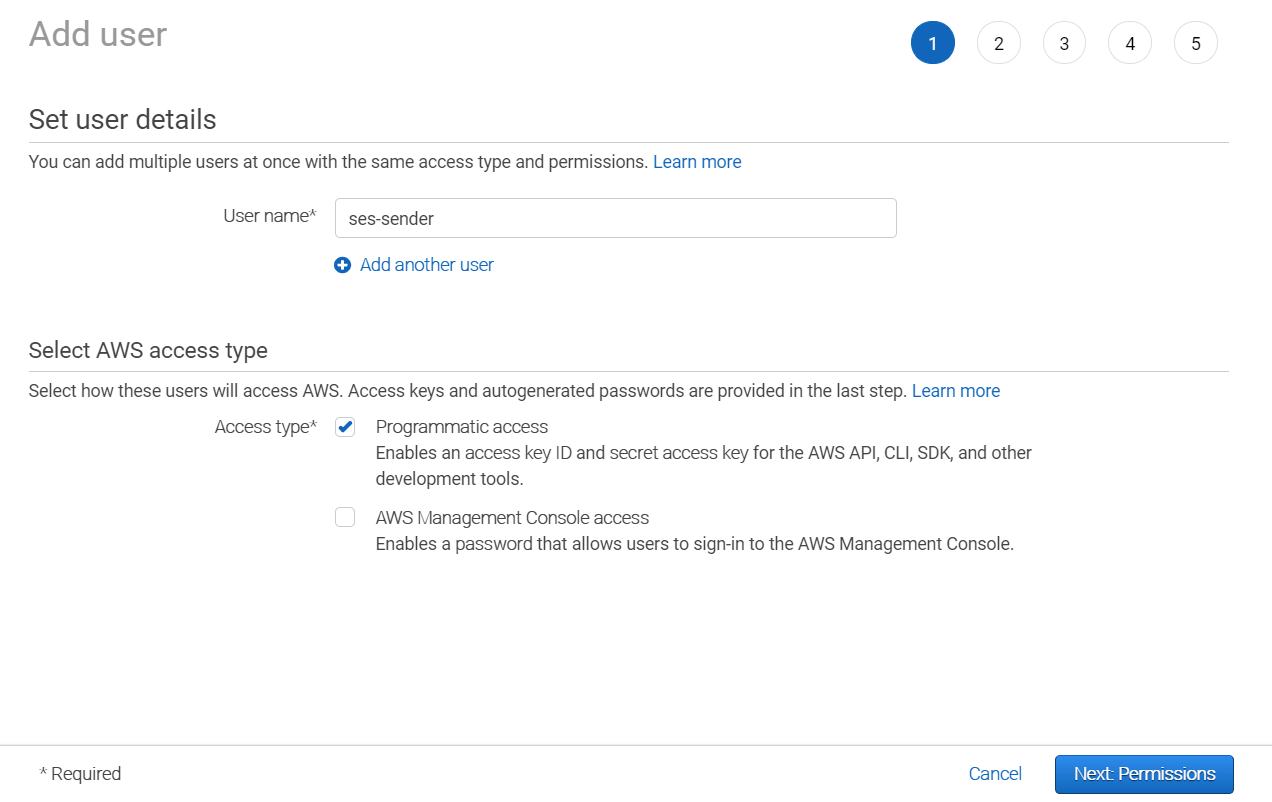Click the AWS Management Console access label
The image size is (1272, 802).
pos(512,518)
